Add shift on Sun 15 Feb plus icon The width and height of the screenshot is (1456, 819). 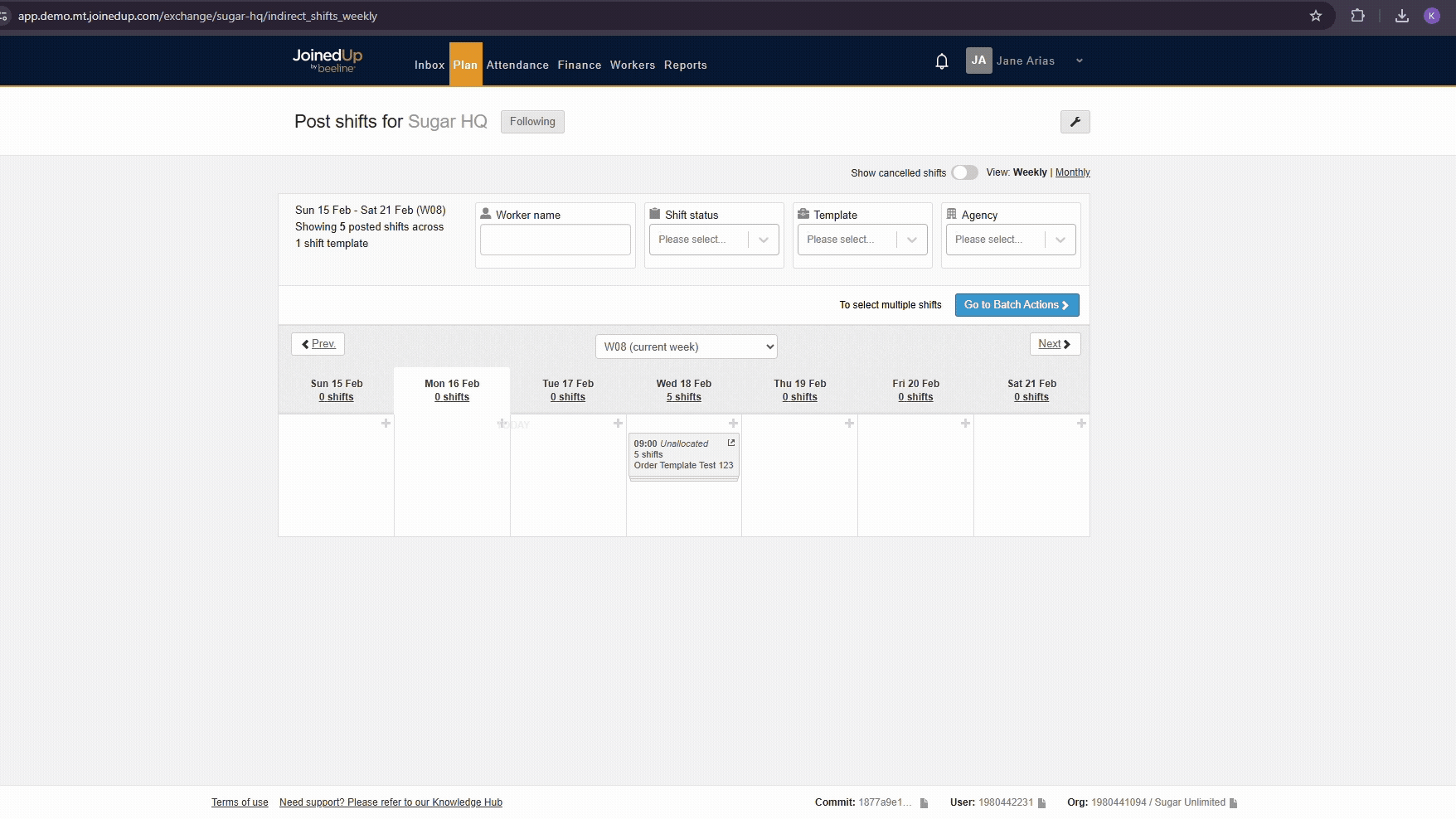[x=386, y=424]
